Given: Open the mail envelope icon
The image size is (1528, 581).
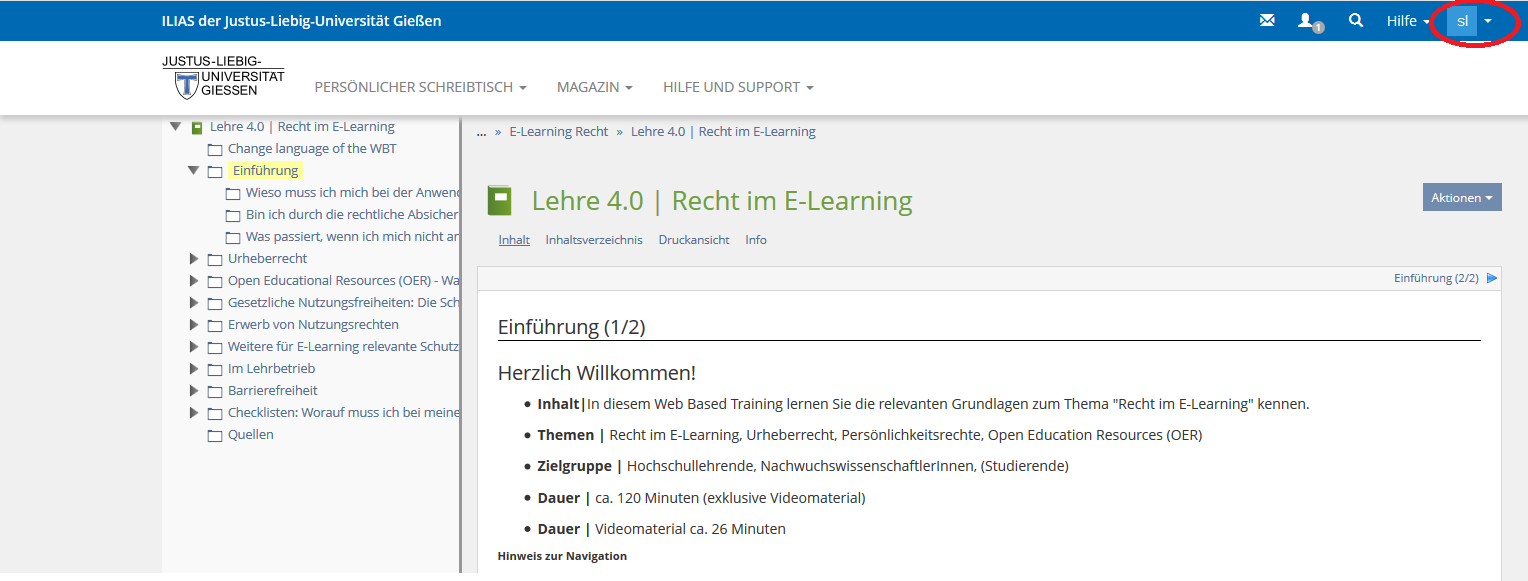Looking at the screenshot, I should point(1267,20).
